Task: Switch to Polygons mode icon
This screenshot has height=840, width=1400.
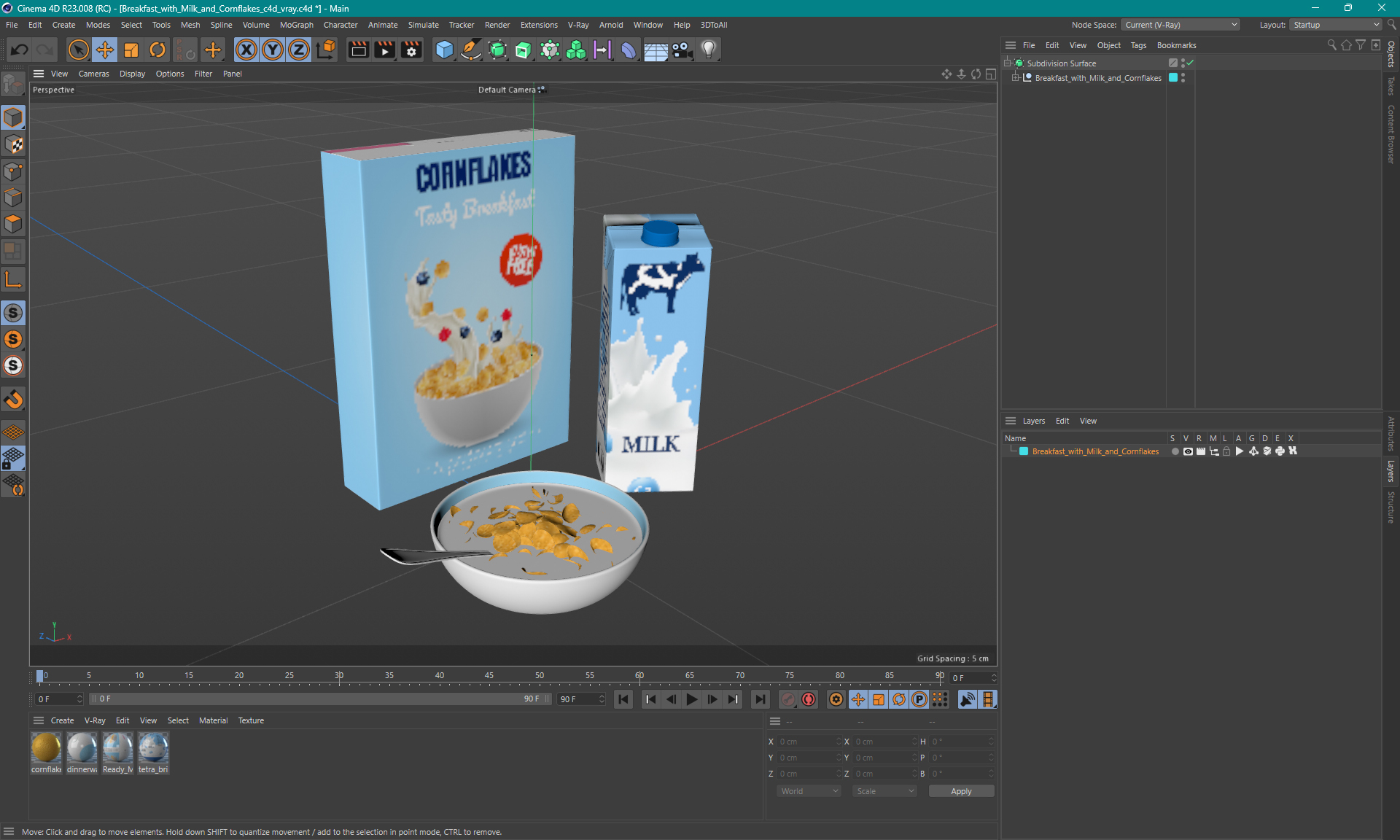Action: (13, 224)
